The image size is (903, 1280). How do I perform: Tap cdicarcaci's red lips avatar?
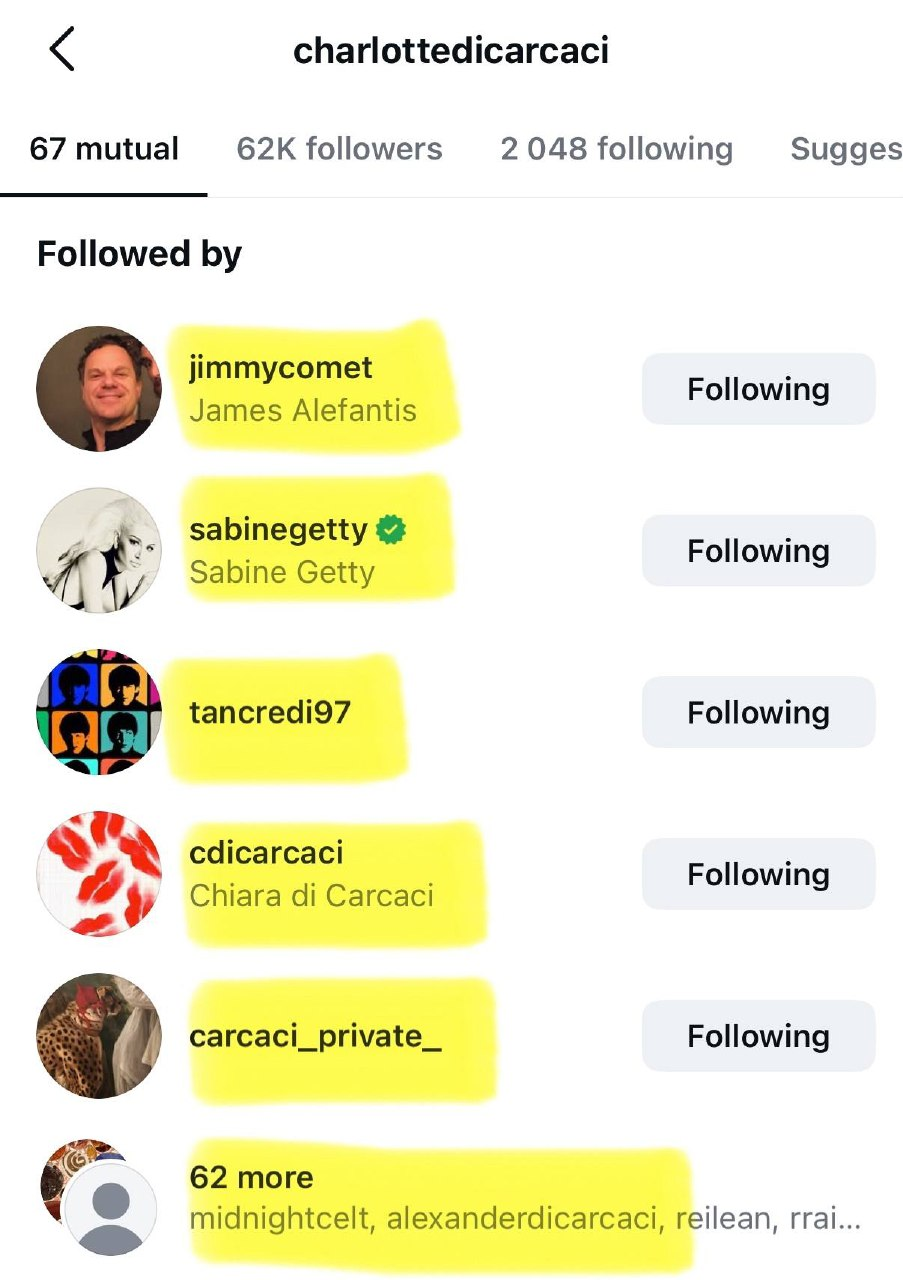click(98, 874)
